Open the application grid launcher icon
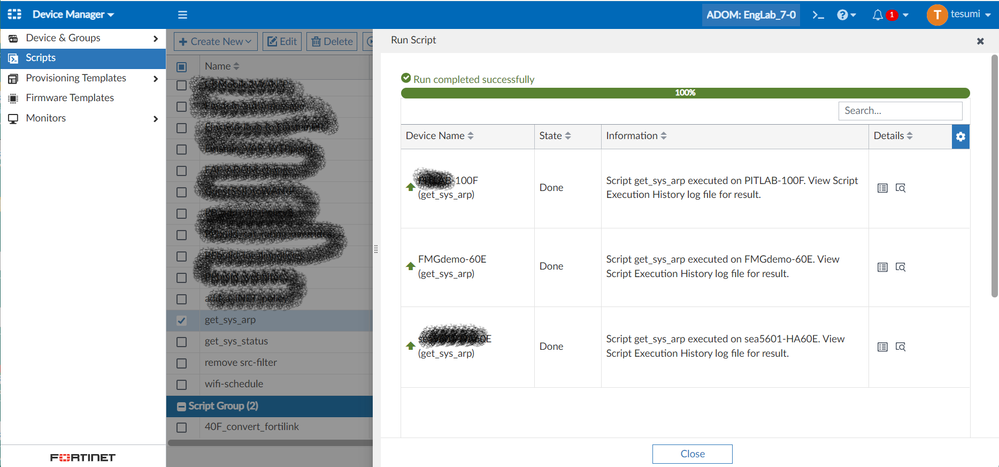 15,14
